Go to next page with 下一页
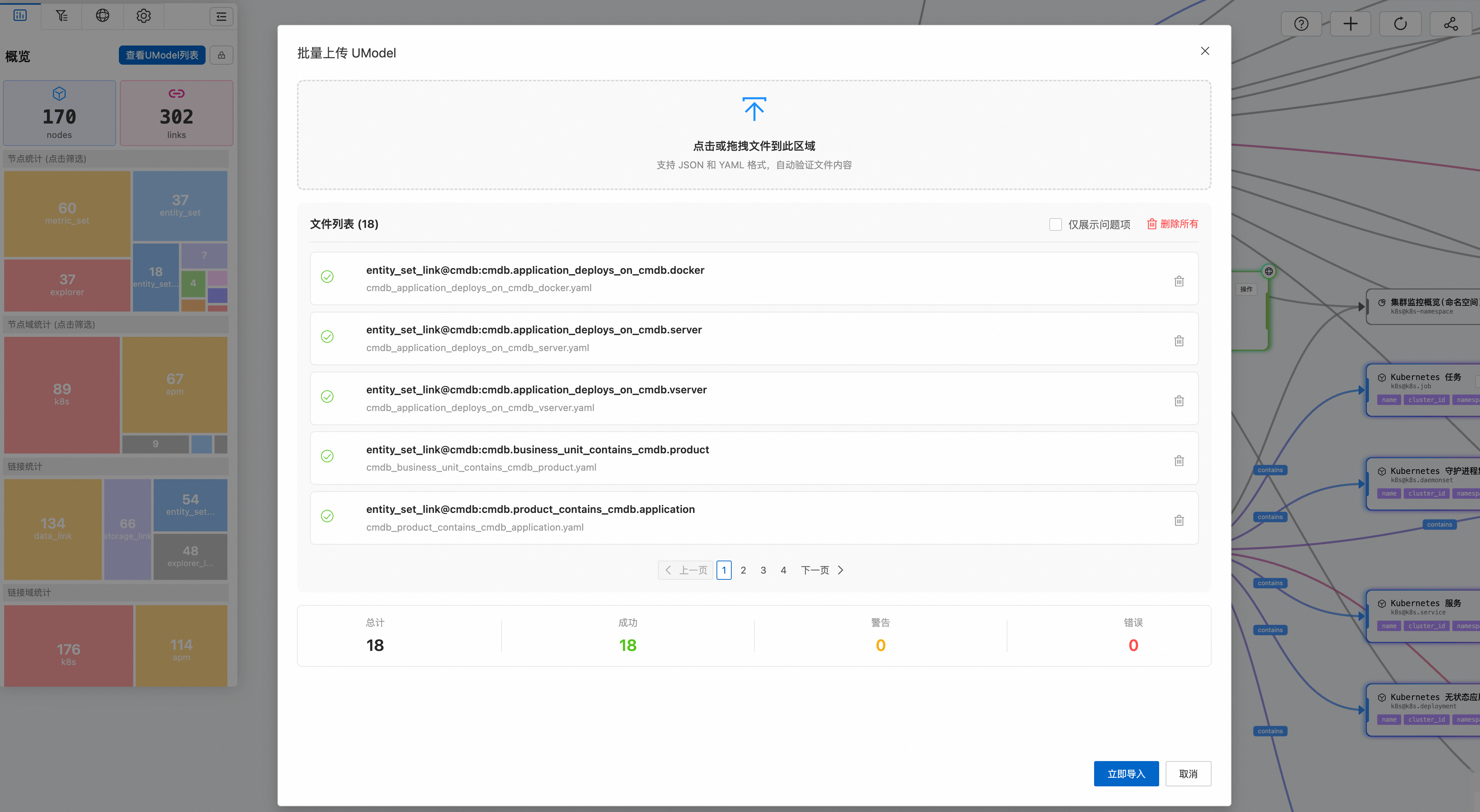Viewport: 1480px width, 812px height. pos(822,570)
